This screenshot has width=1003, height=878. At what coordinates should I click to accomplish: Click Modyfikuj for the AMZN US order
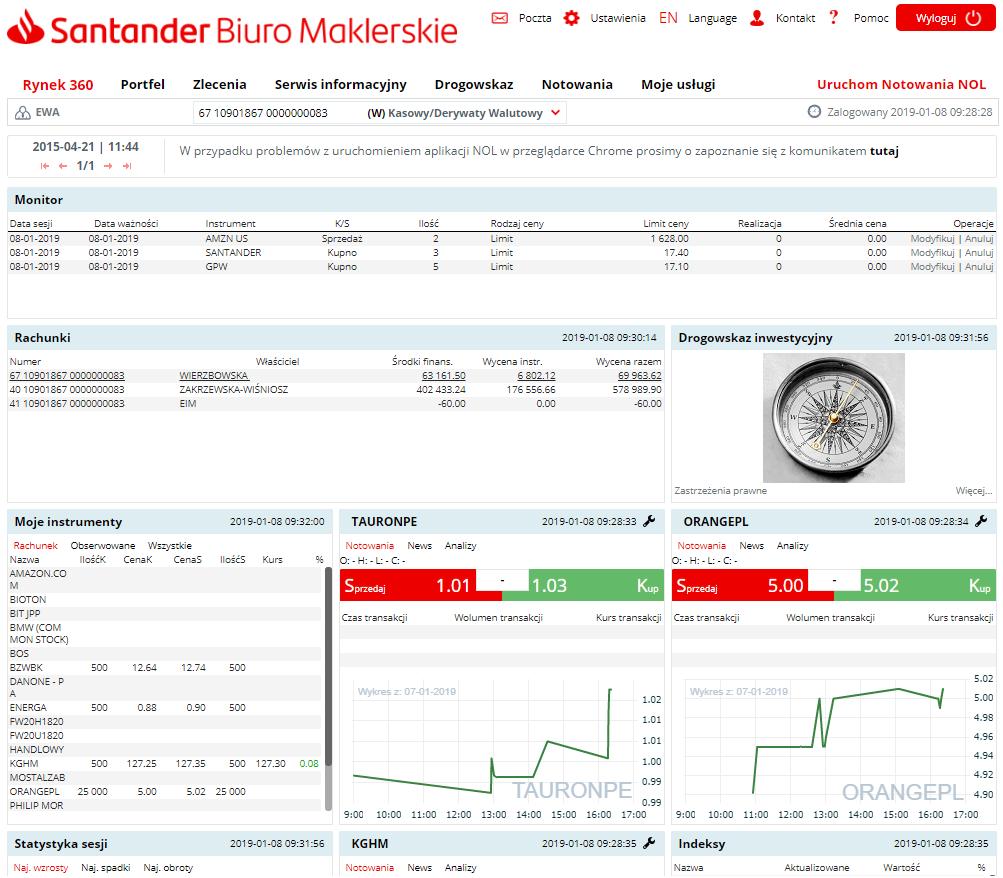click(932, 239)
